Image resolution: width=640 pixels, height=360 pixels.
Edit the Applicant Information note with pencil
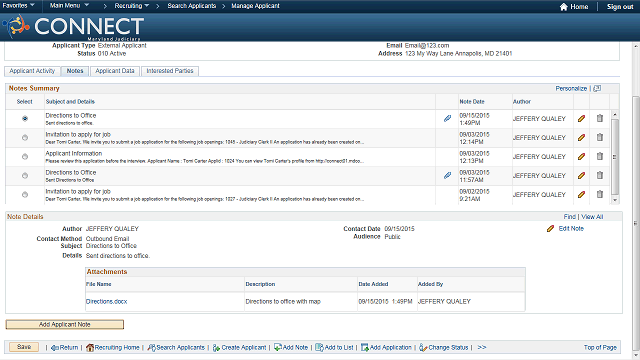coord(581,156)
